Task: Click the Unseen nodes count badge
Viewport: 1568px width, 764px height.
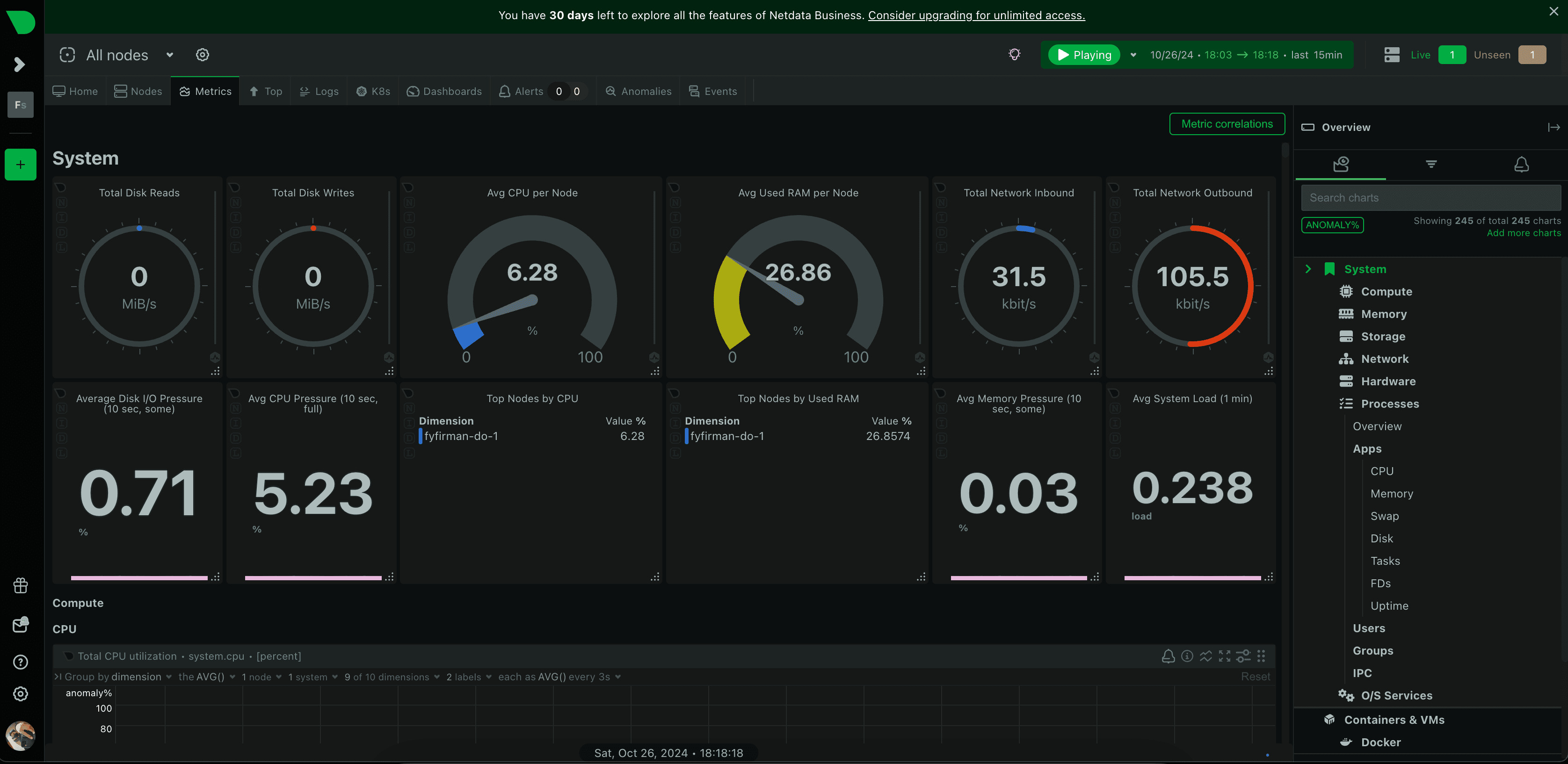Action: click(1532, 55)
